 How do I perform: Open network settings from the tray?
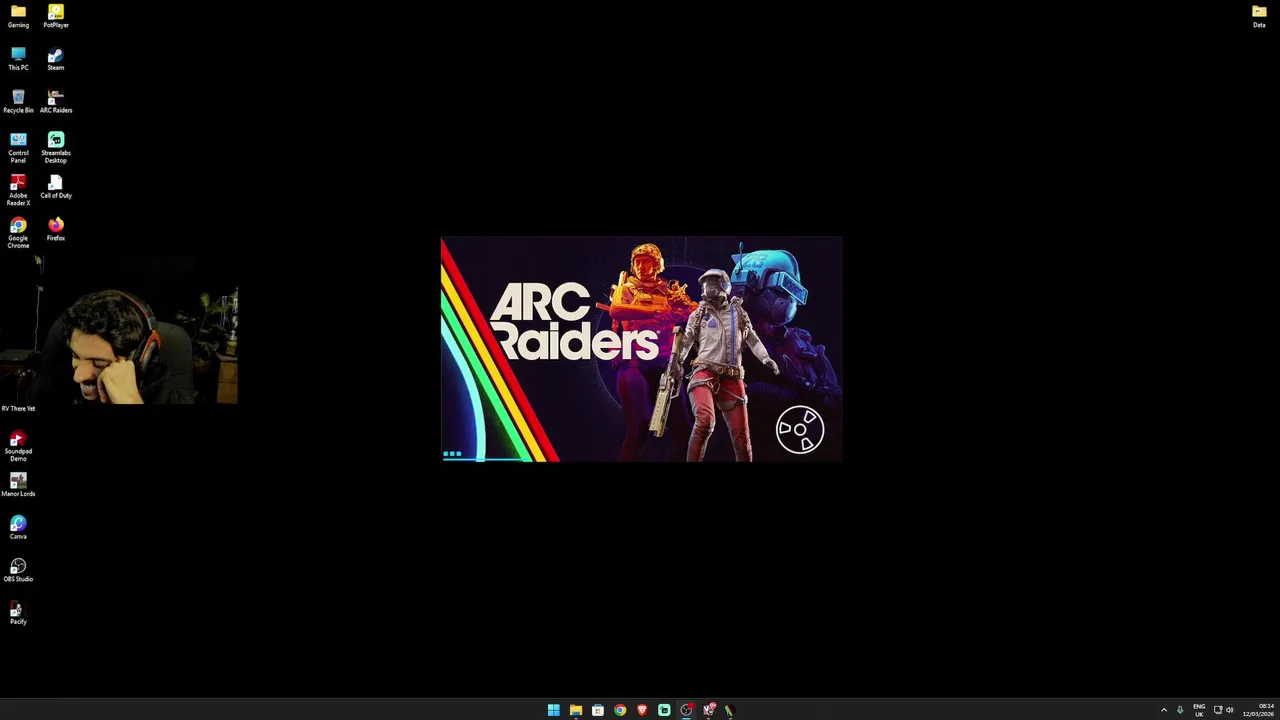click(1218, 710)
